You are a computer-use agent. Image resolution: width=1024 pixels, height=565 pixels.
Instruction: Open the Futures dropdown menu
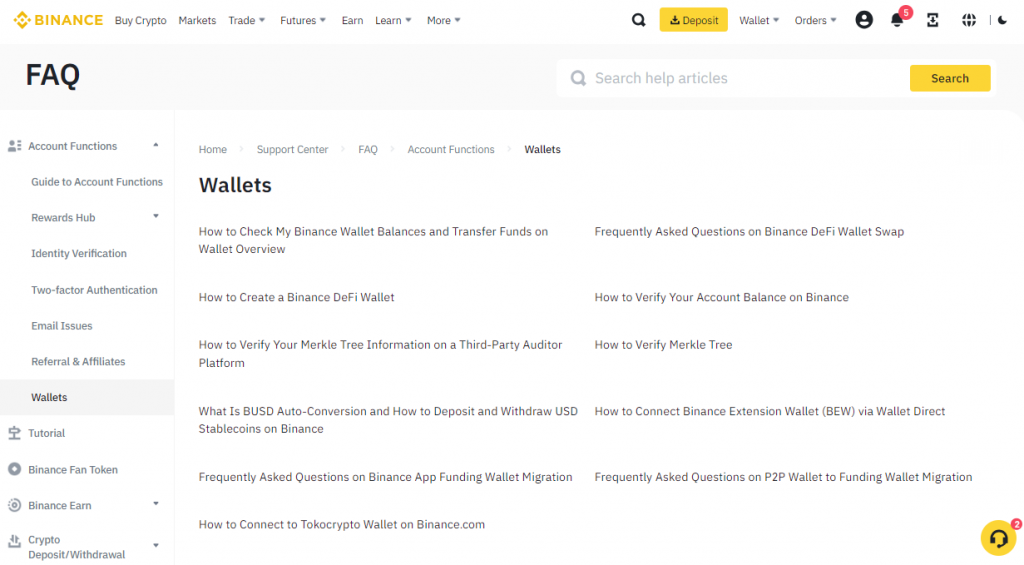click(303, 20)
